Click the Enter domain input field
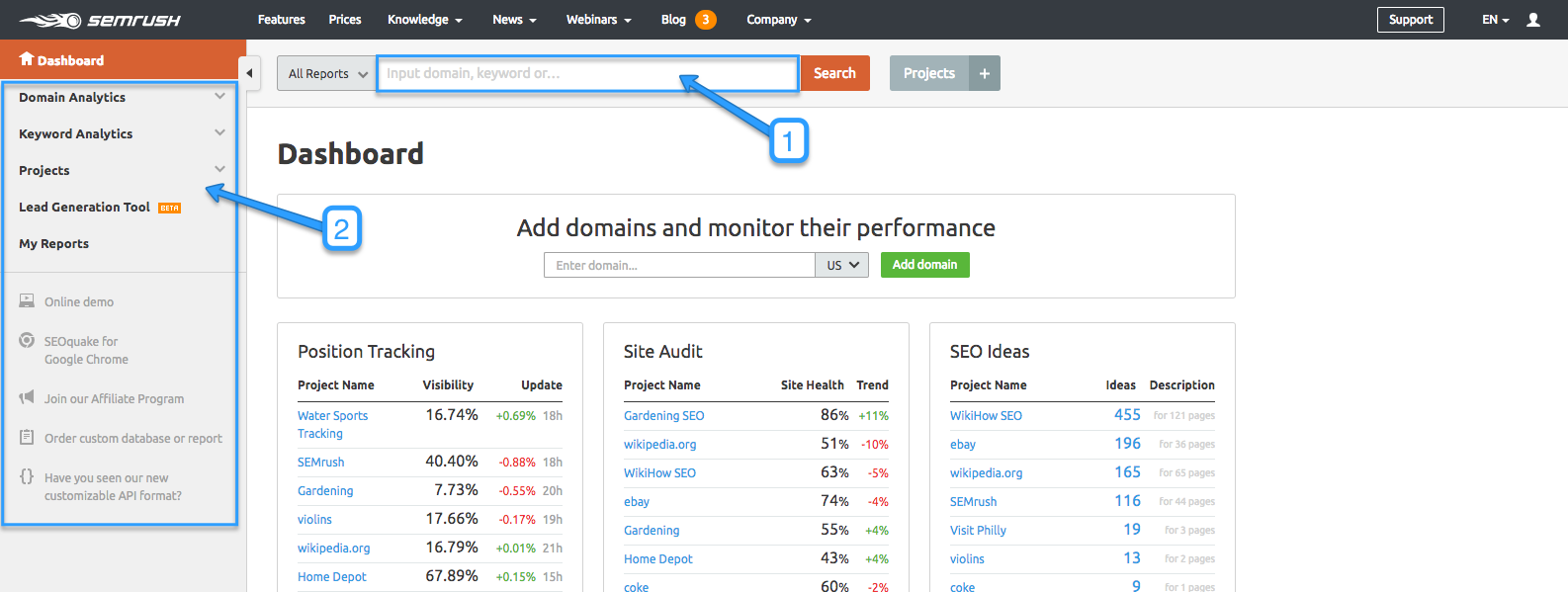 pyautogui.click(x=679, y=265)
